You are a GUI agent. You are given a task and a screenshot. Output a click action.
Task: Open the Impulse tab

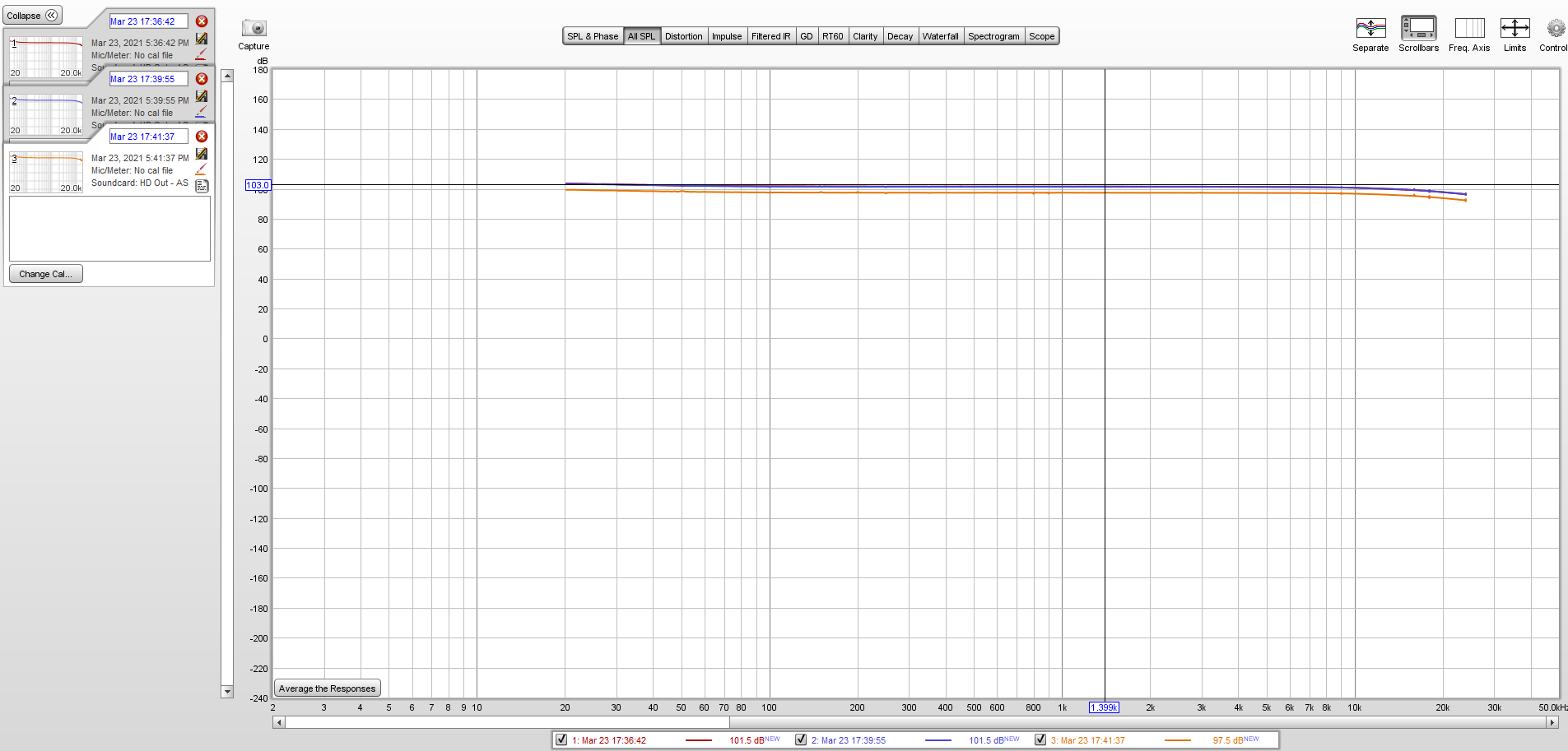coord(727,36)
